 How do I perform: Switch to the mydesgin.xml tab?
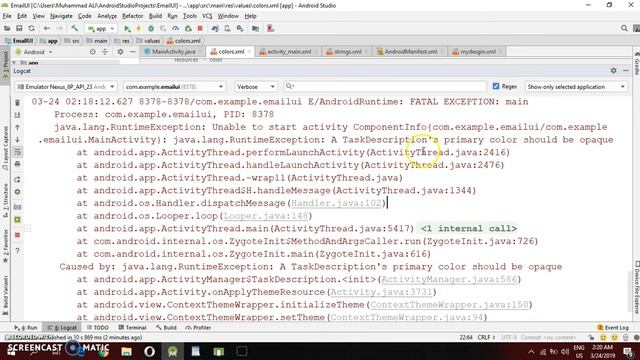[478, 52]
